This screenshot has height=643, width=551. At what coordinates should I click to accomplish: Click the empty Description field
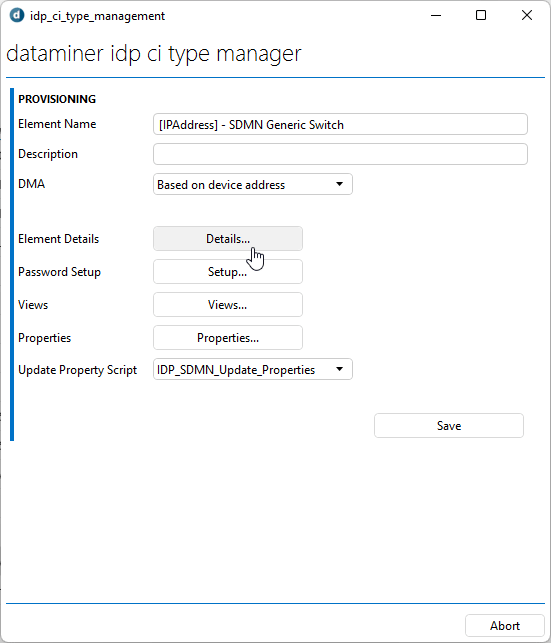[x=340, y=154]
